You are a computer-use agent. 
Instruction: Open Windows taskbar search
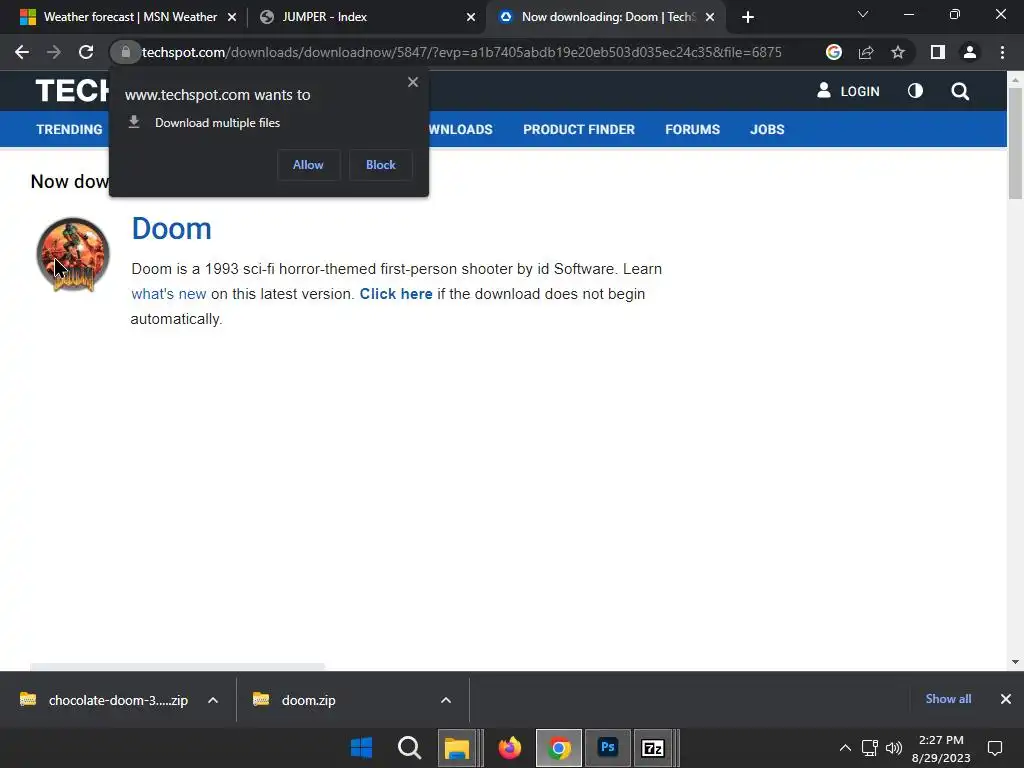coord(409,748)
